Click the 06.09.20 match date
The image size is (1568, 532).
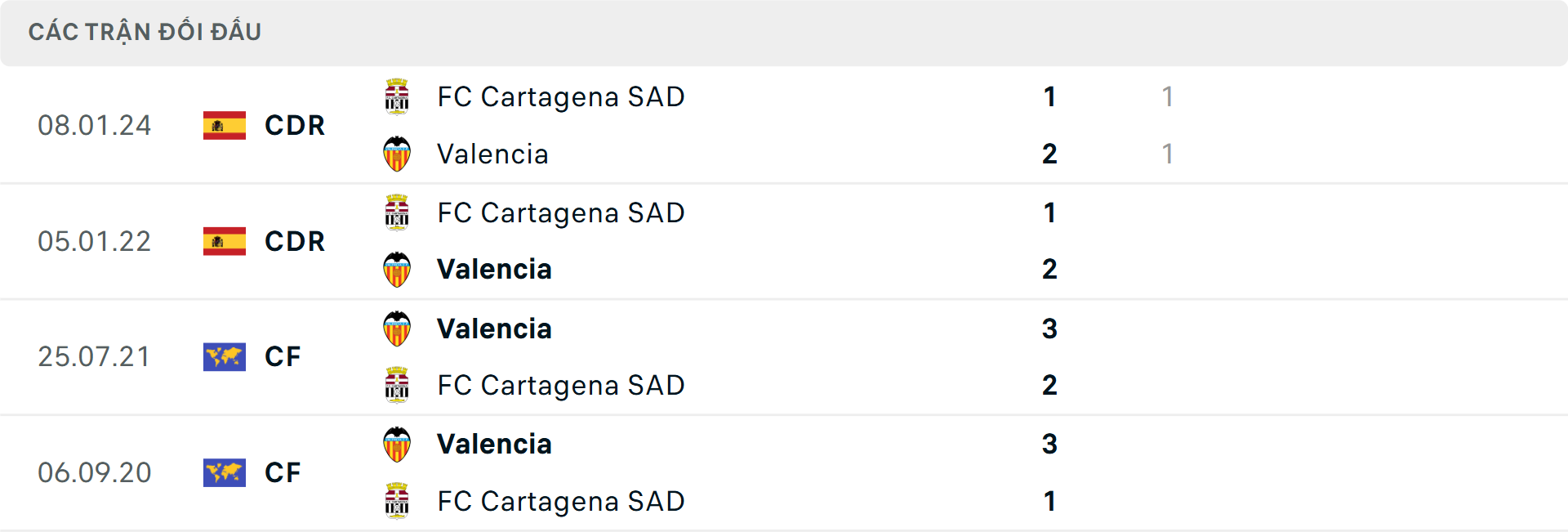94,472
